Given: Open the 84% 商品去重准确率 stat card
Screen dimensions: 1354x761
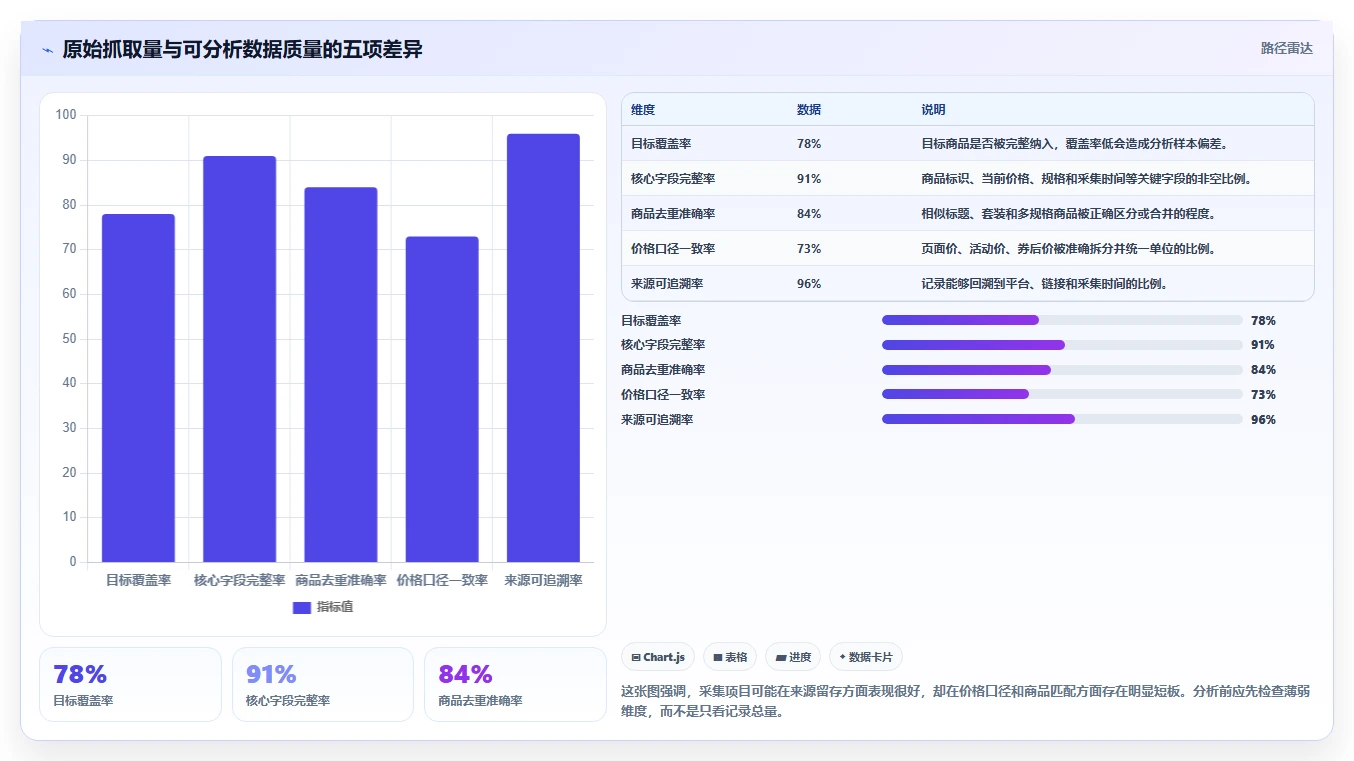Looking at the screenshot, I should [x=515, y=684].
